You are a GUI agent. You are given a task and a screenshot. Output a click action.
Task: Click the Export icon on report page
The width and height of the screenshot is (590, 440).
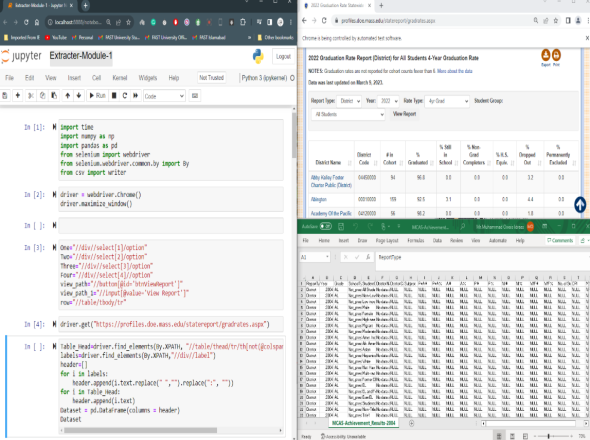tap(546, 55)
